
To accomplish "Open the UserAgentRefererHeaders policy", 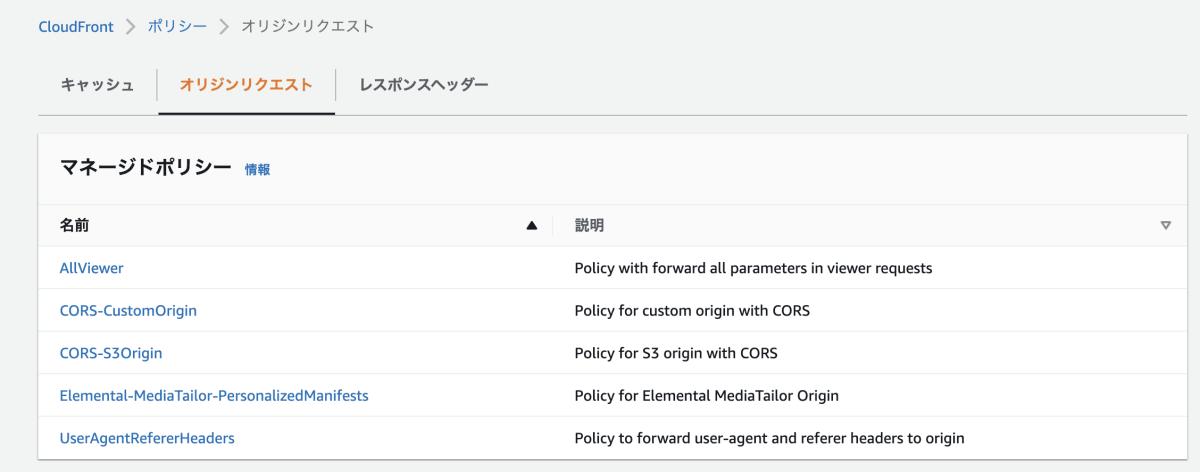I will [147, 438].
